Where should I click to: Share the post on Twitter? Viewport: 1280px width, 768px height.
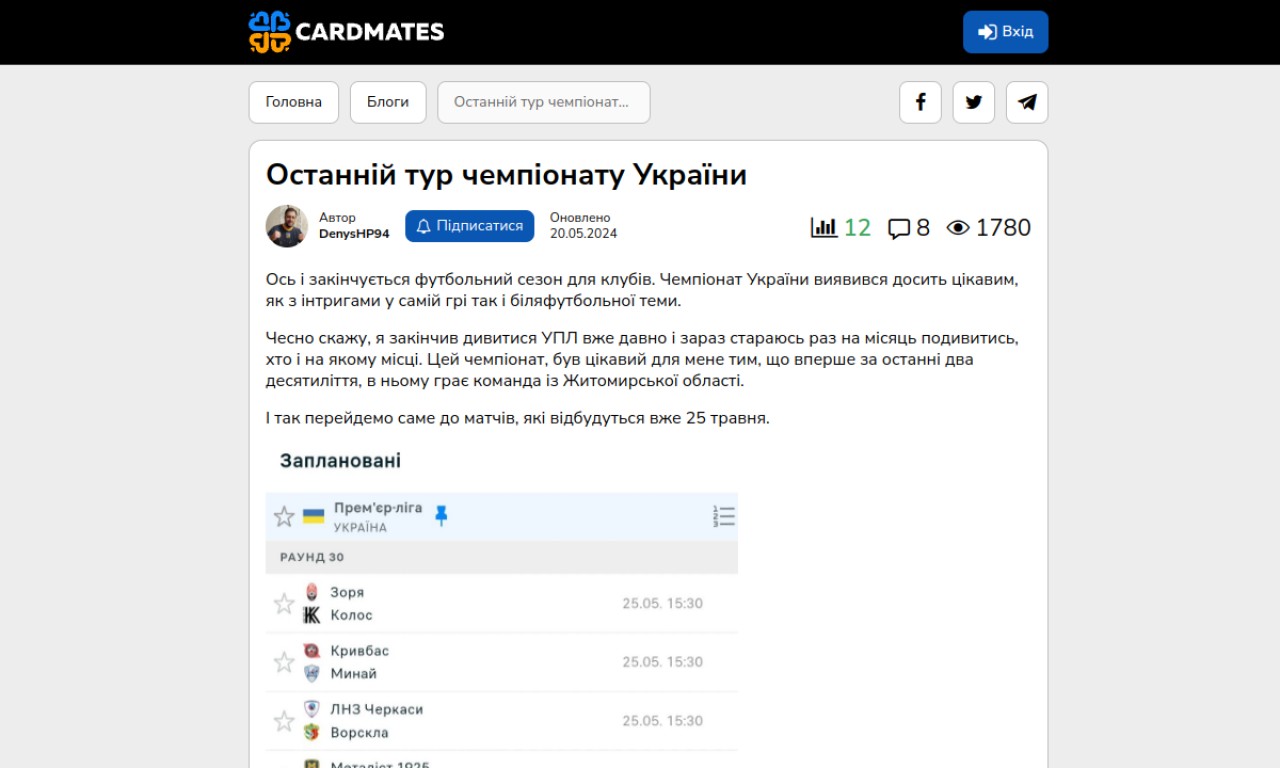[x=973, y=102]
